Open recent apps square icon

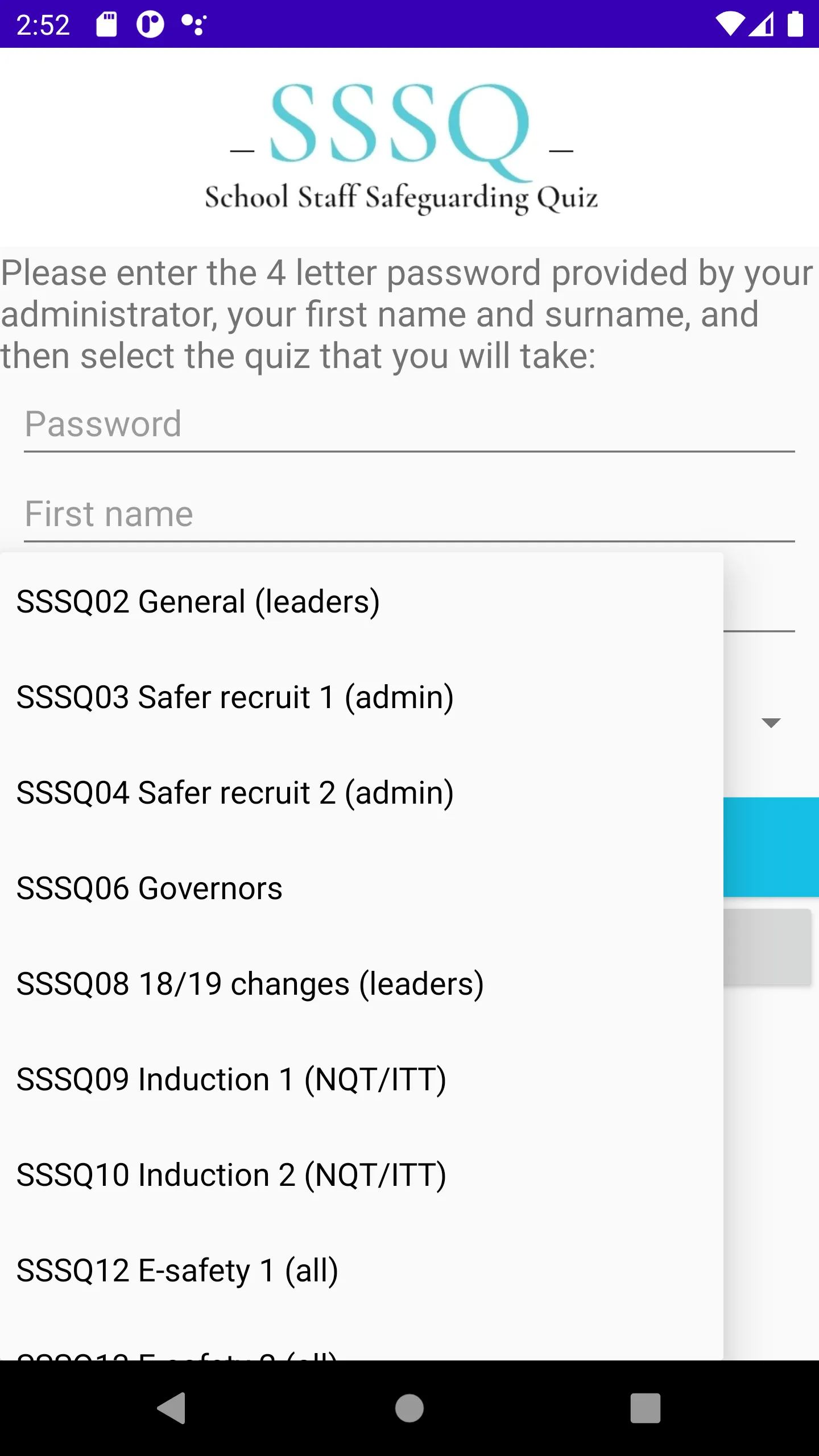click(x=646, y=1408)
